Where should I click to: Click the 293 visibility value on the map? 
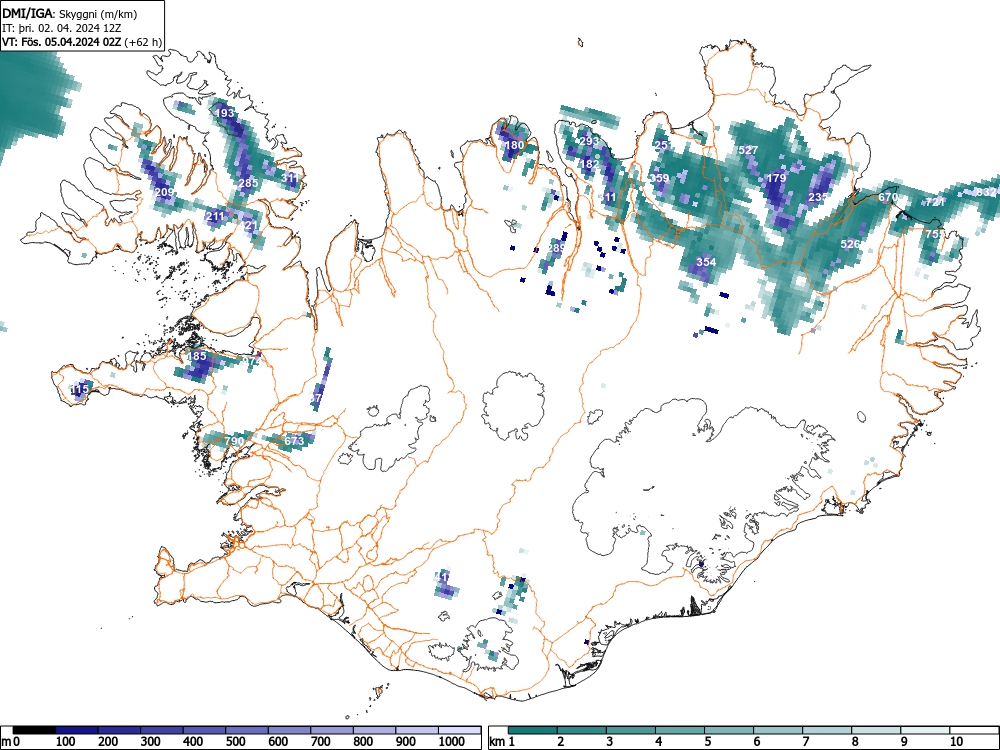tap(589, 141)
